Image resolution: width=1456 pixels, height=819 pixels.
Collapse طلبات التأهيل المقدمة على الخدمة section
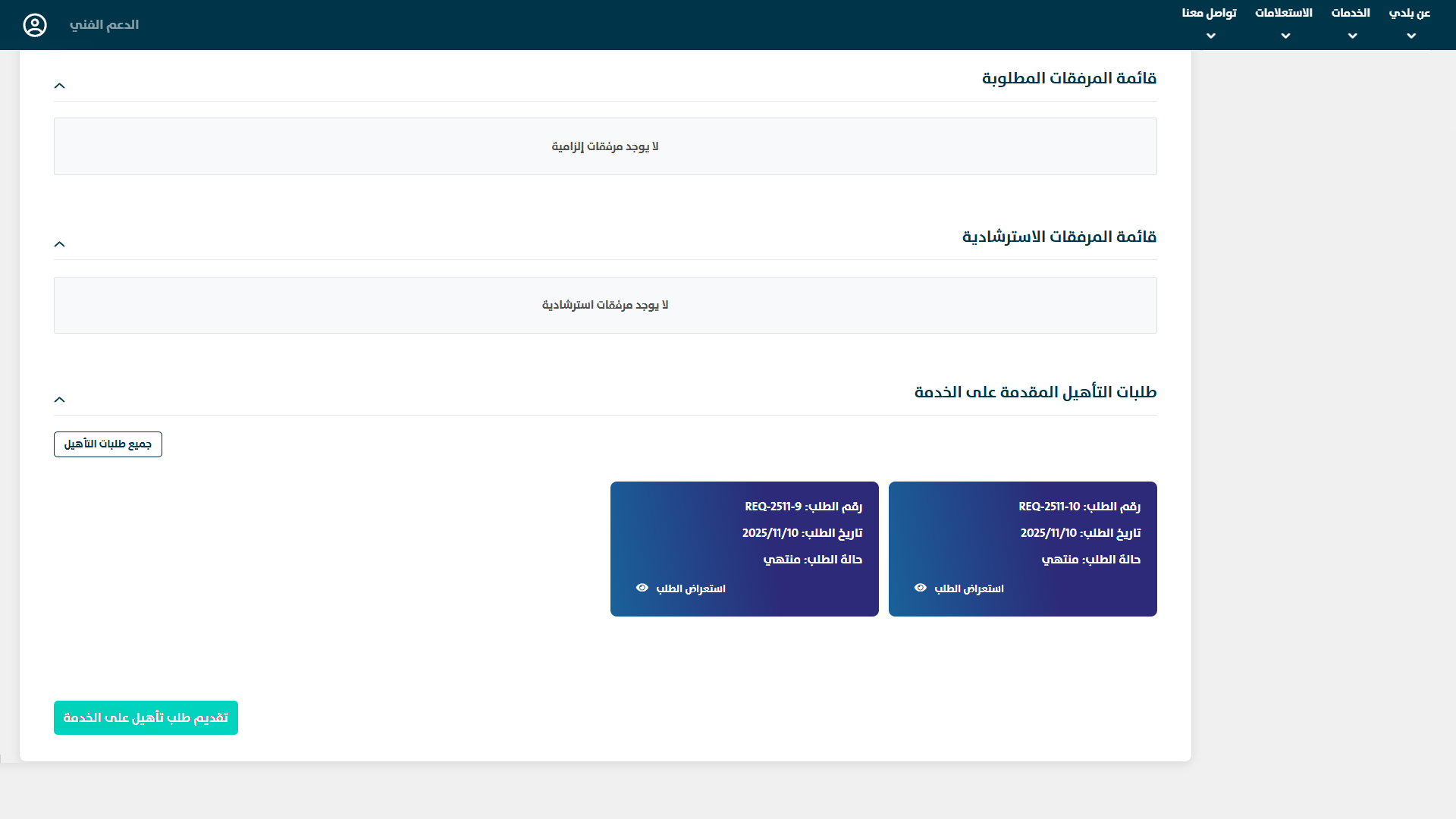point(60,400)
